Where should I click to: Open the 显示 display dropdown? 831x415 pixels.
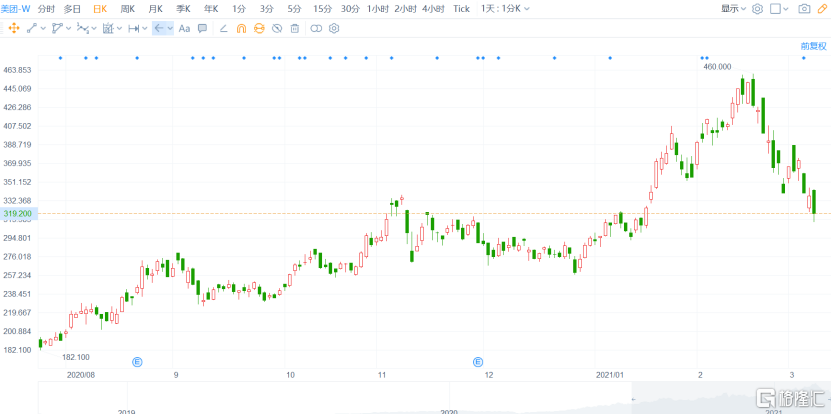click(734, 9)
